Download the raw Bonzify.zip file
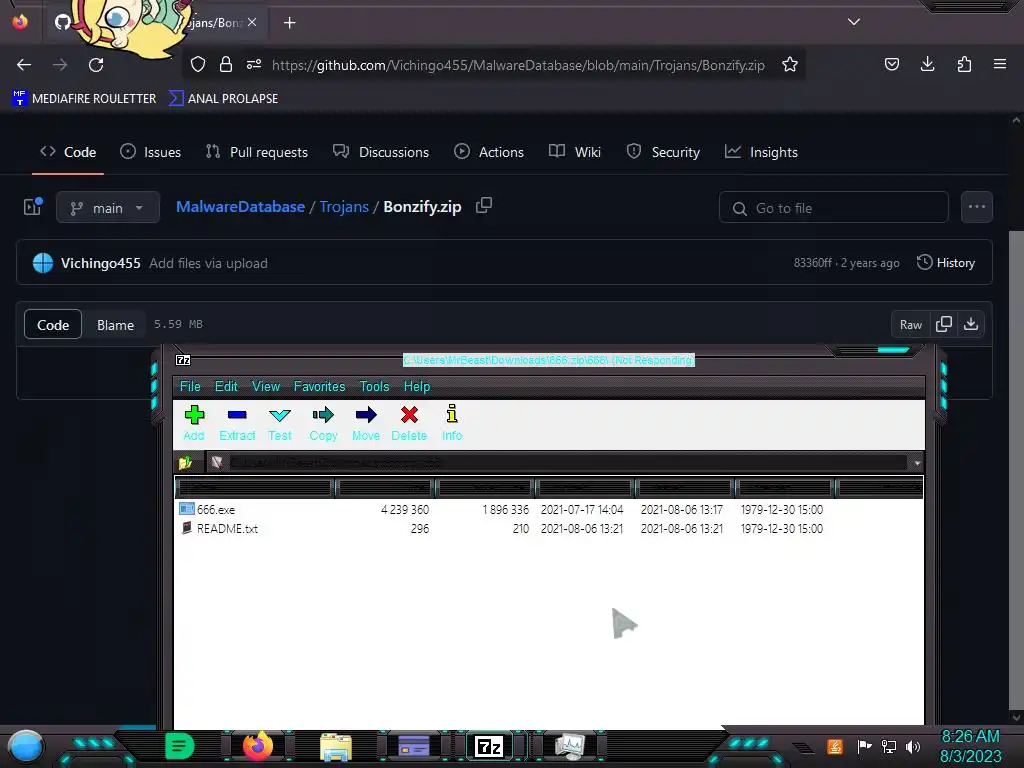1024x768 pixels. pyautogui.click(x=971, y=325)
